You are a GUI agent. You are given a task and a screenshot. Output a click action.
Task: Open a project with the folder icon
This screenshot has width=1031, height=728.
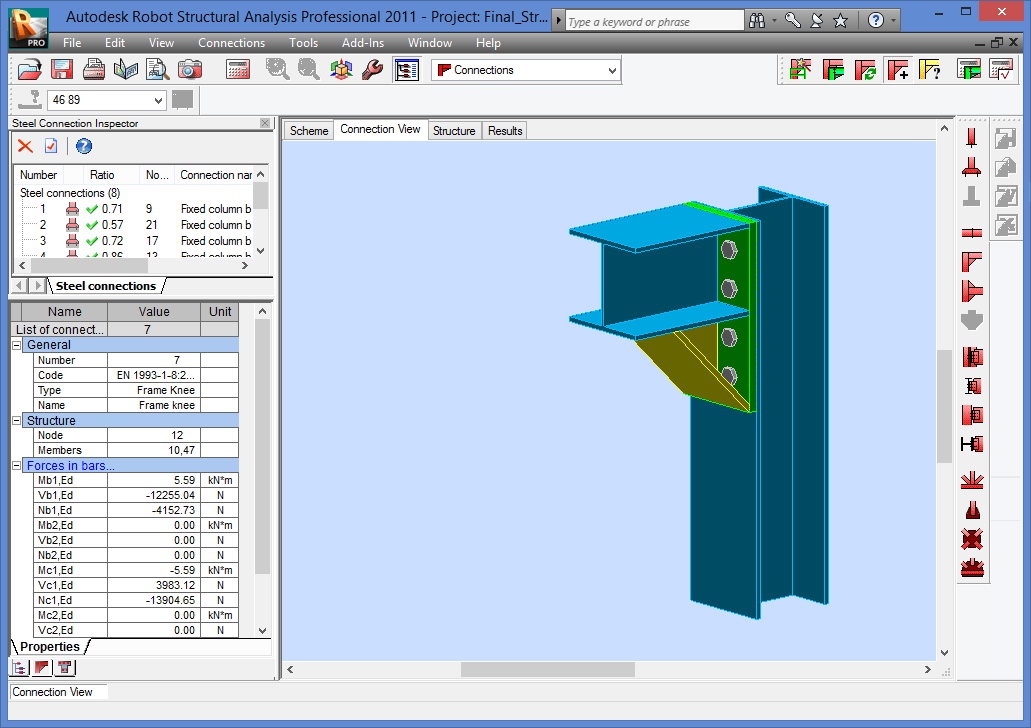pos(30,70)
